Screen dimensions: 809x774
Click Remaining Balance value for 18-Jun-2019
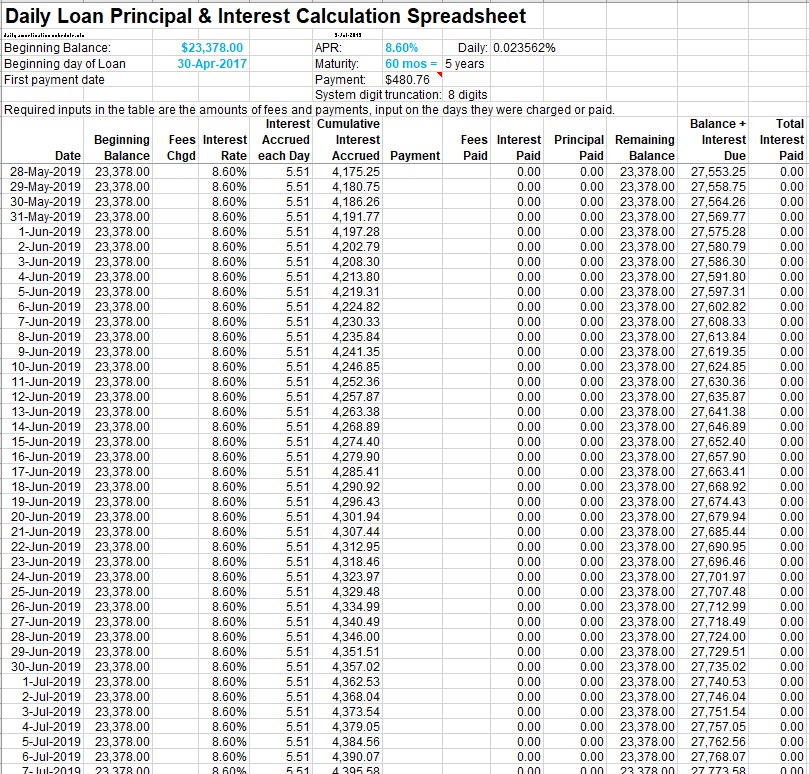click(647, 486)
